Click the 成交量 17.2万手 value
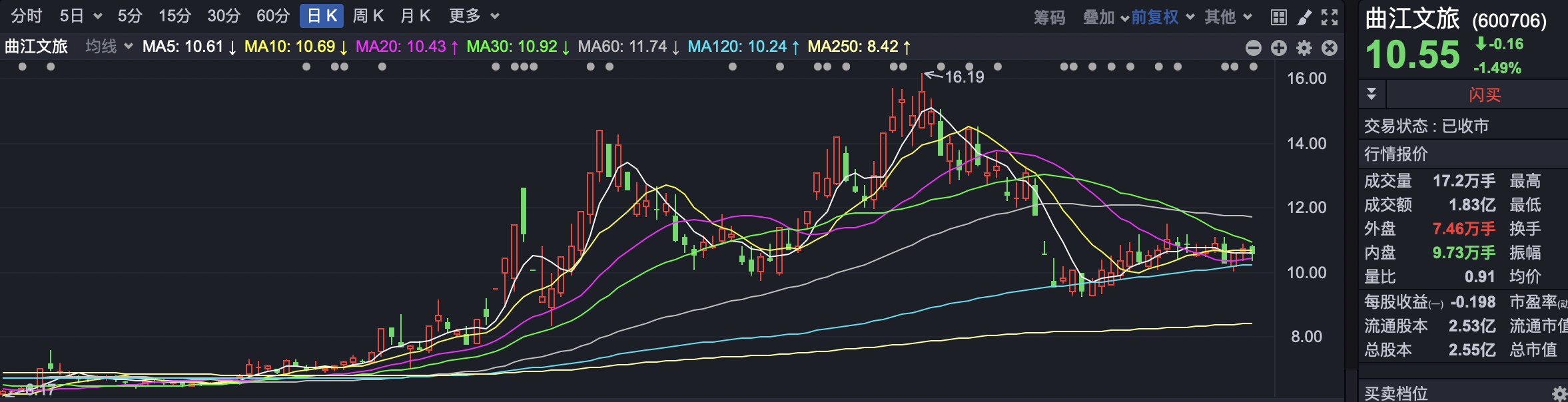The width and height of the screenshot is (1568, 402). 1464,181
